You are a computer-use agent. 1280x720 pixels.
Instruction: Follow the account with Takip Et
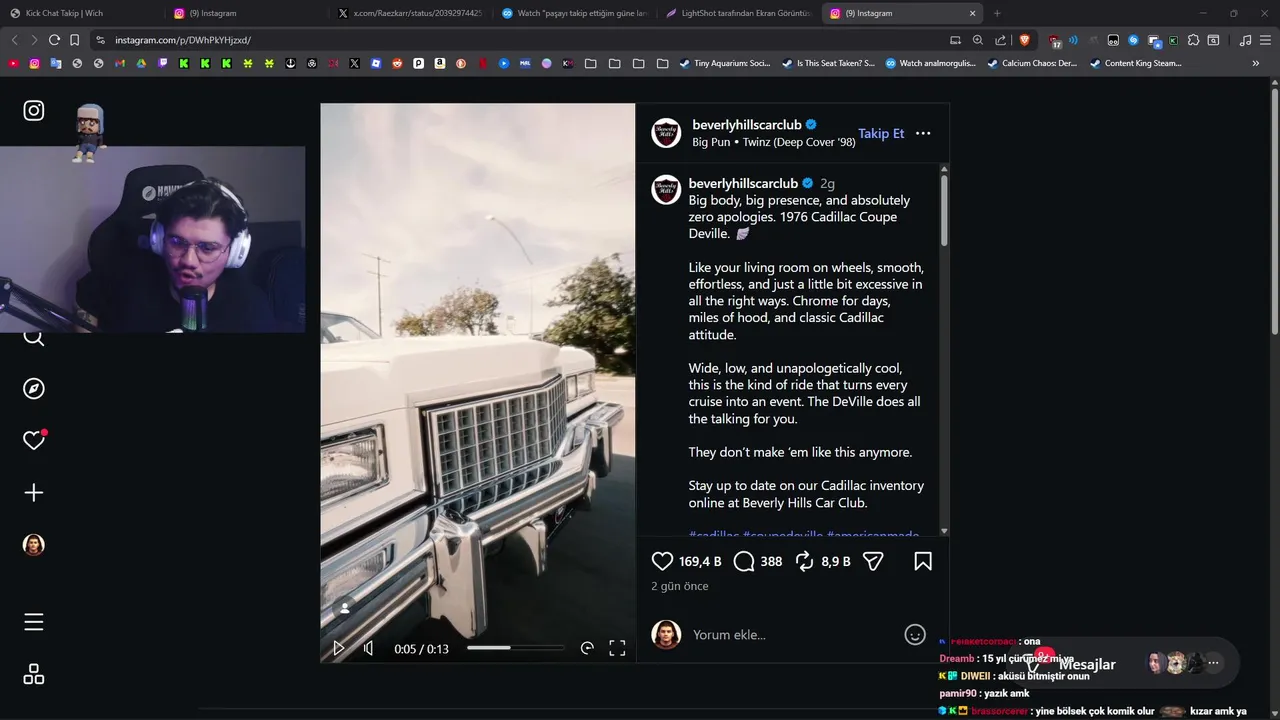click(881, 133)
